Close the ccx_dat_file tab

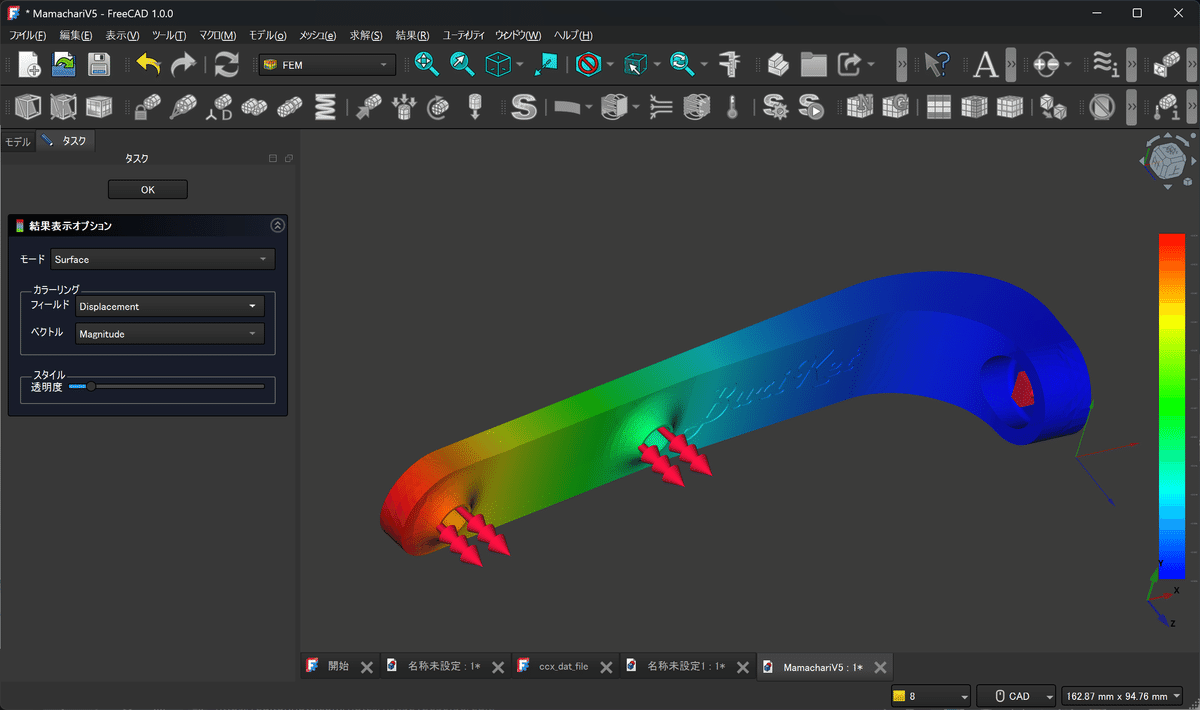(605, 667)
